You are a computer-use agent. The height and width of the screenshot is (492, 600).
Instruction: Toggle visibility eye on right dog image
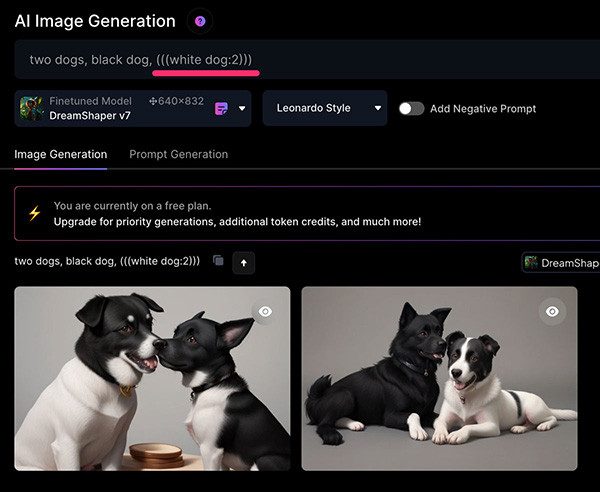(552, 311)
